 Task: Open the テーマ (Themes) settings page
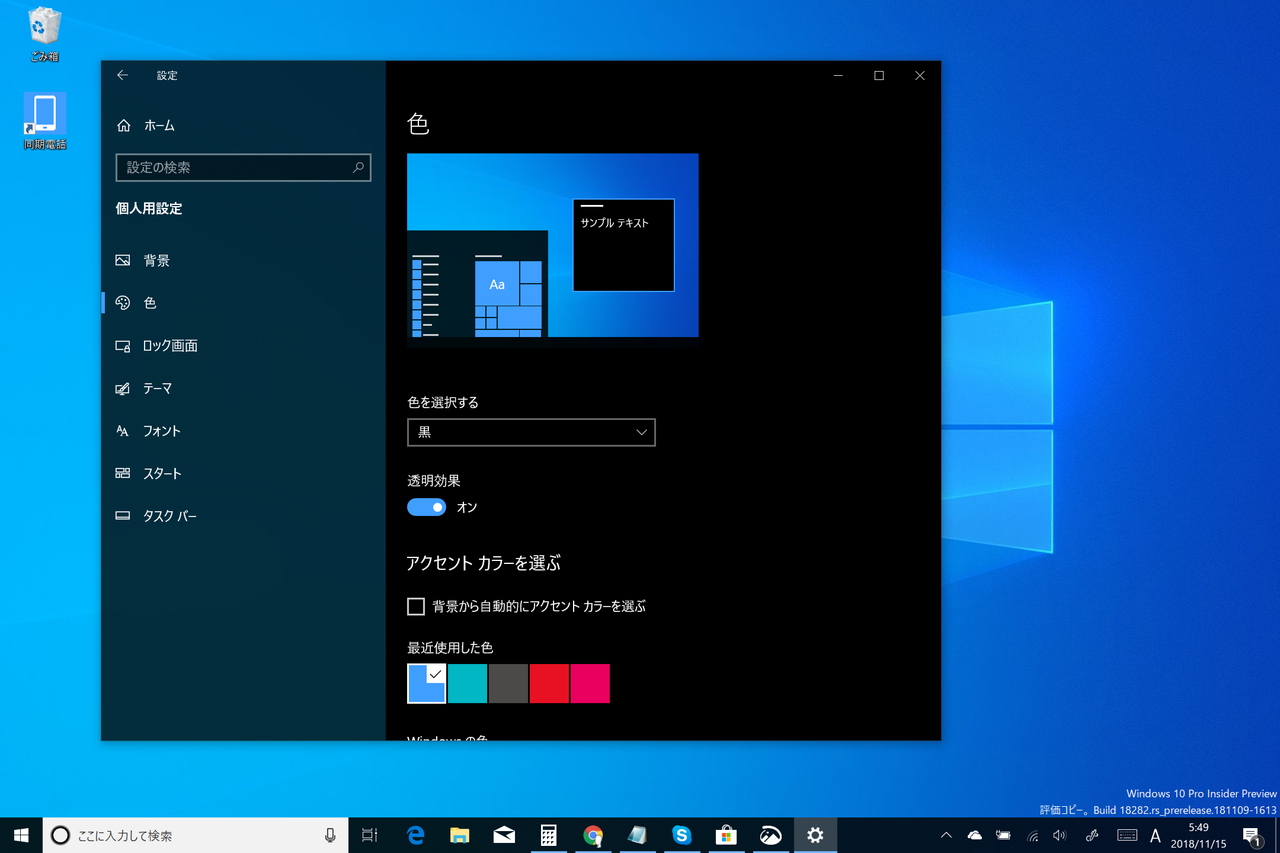point(163,389)
